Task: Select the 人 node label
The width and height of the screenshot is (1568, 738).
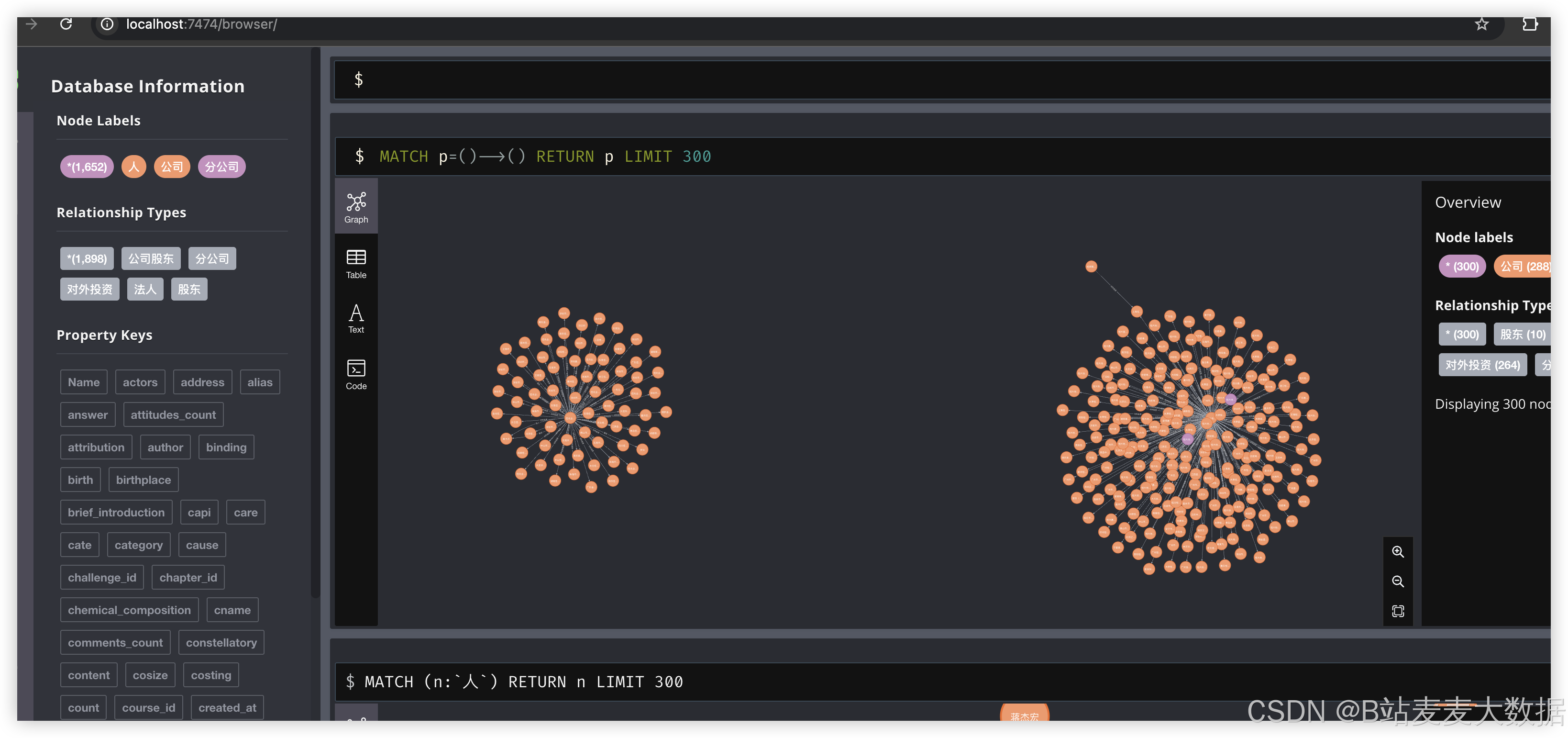Action: coord(133,167)
